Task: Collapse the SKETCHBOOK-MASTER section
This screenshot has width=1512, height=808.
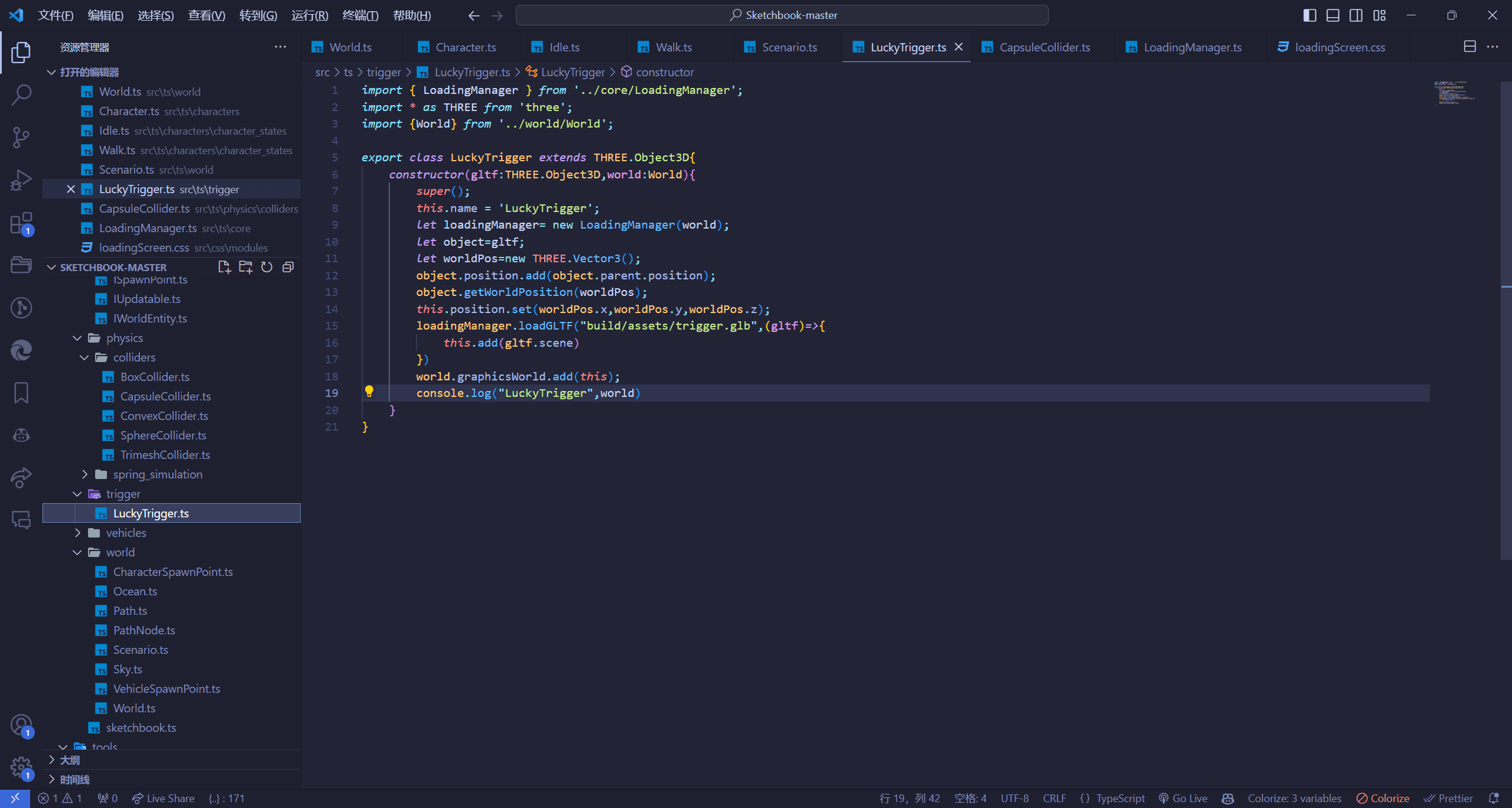Action: click(x=51, y=267)
